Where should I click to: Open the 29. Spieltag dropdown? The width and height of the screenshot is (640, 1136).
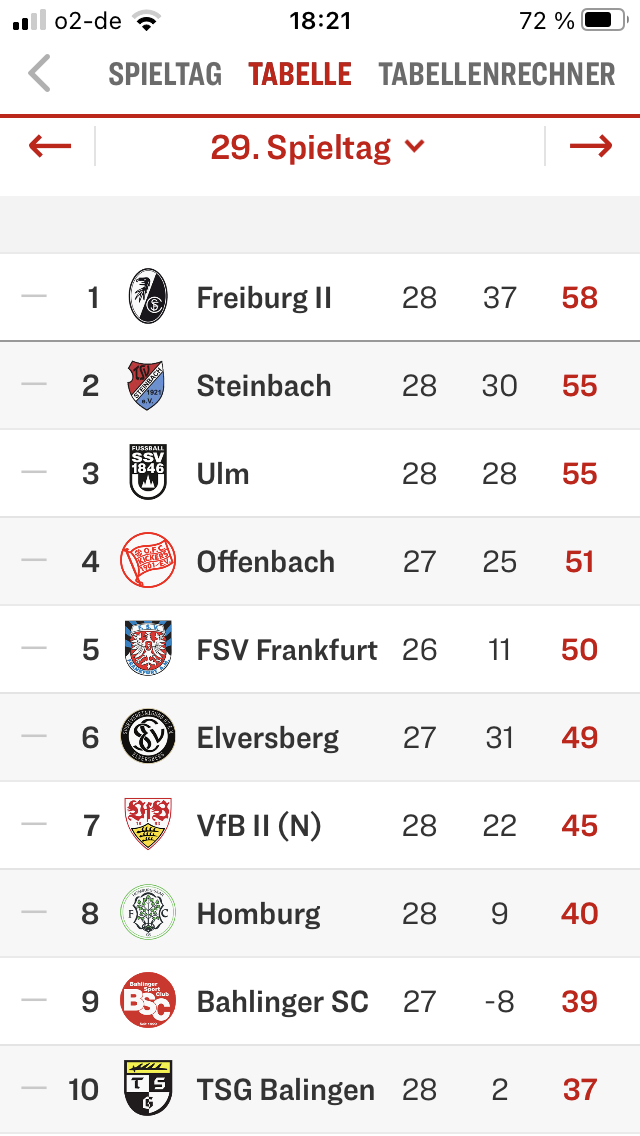[317, 148]
